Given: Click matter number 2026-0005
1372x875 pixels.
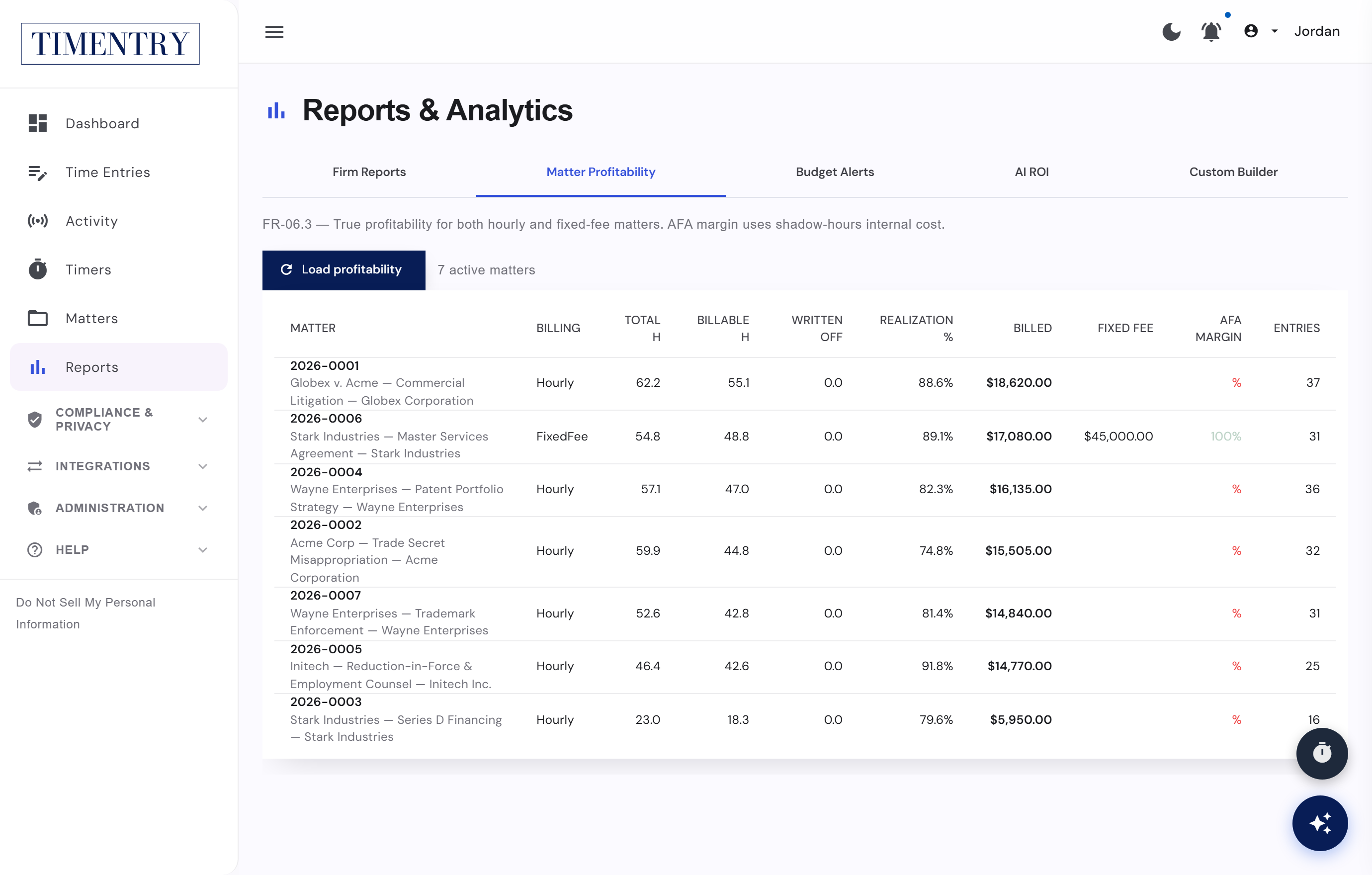Looking at the screenshot, I should click(326, 648).
